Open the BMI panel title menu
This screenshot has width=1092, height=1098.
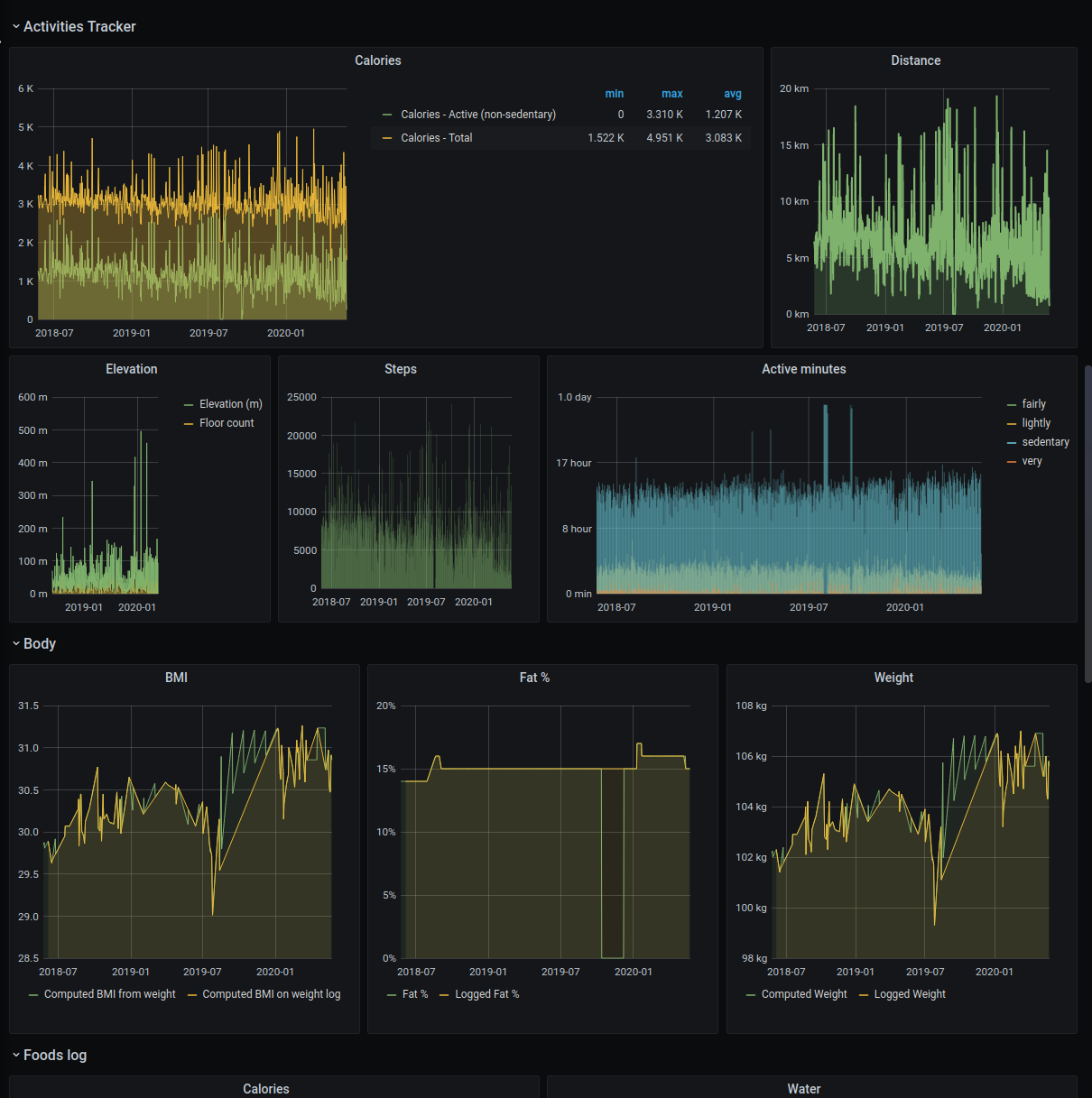(x=177, y=678)
